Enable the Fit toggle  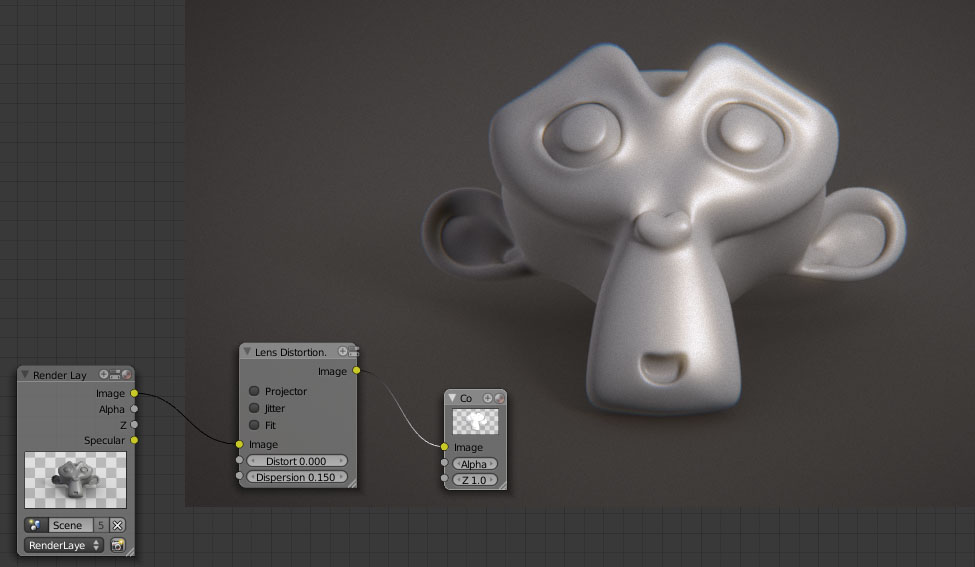pyautogui.click(x=254, y=425)
